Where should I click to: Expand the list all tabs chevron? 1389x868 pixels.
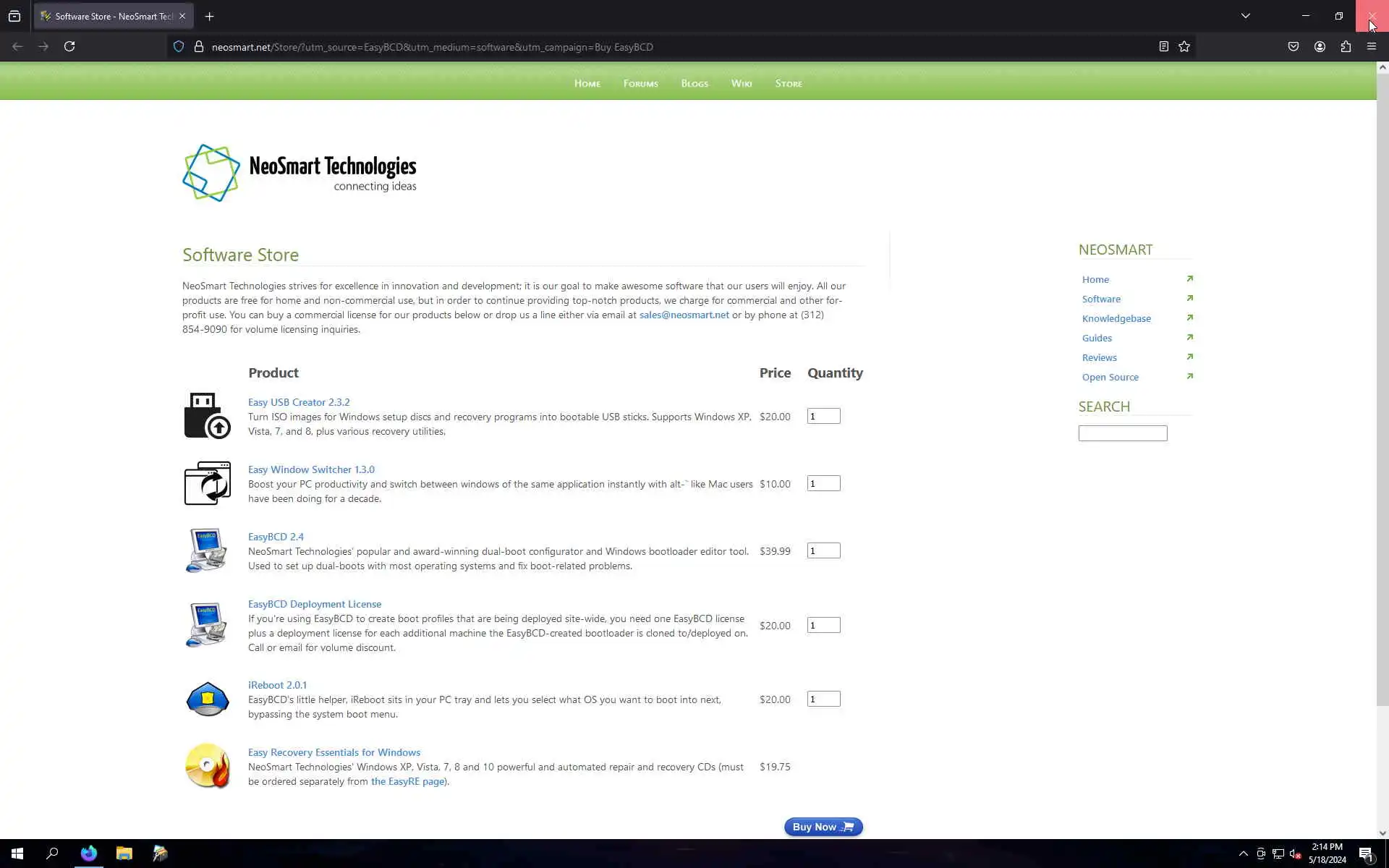[x=1246, y=16]
